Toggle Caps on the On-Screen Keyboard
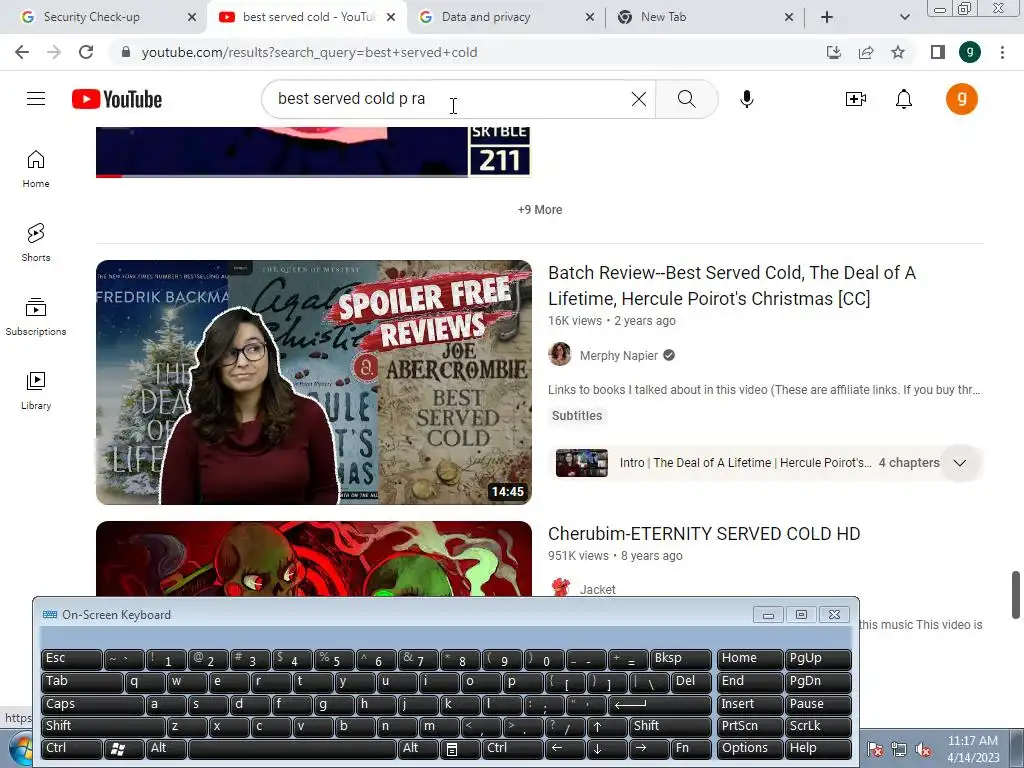 (92, 704)
